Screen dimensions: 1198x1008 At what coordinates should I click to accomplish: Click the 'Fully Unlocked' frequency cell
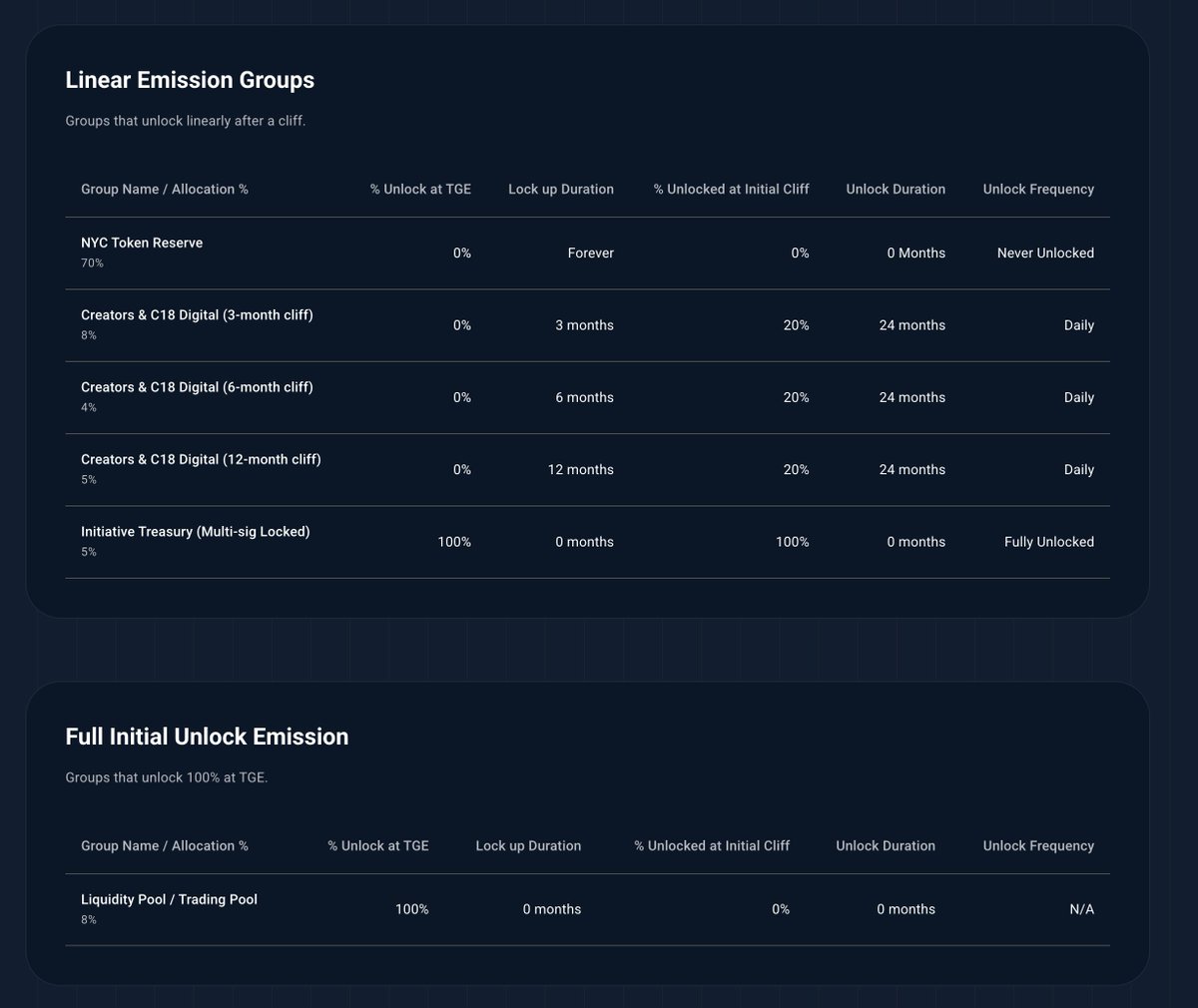pos(1048,542)
